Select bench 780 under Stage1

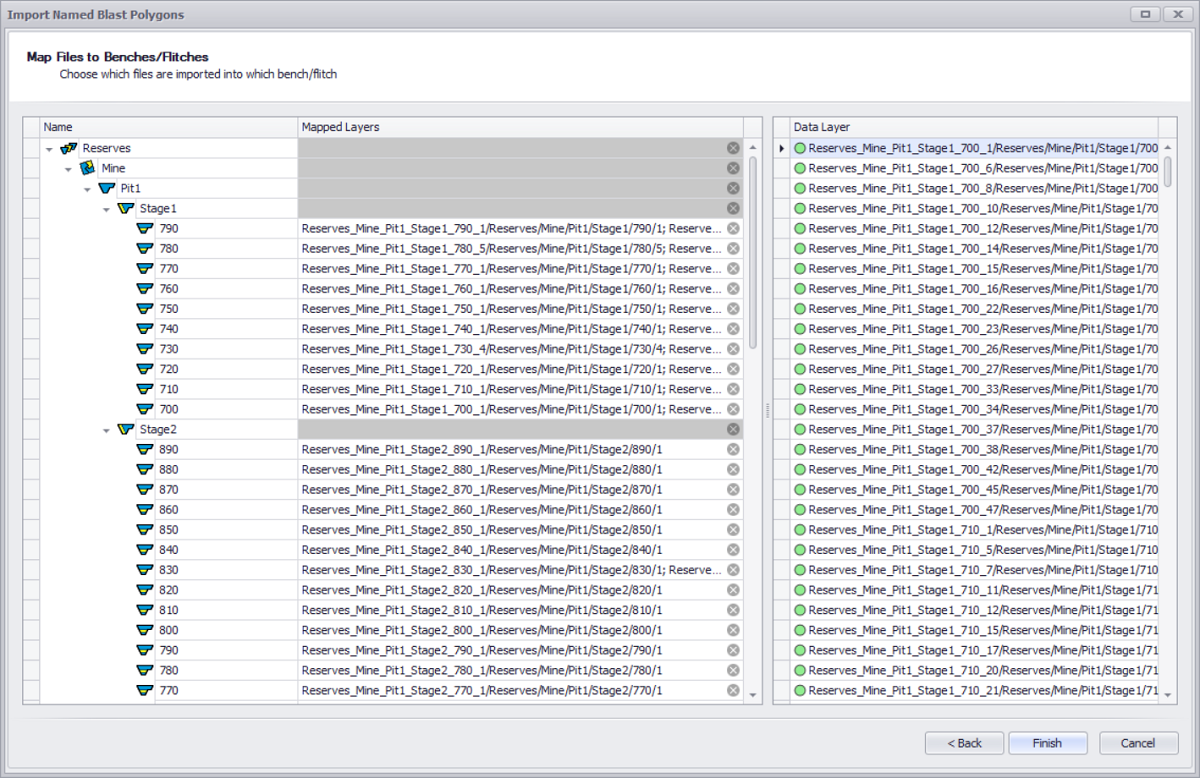(x=169, y=248)
